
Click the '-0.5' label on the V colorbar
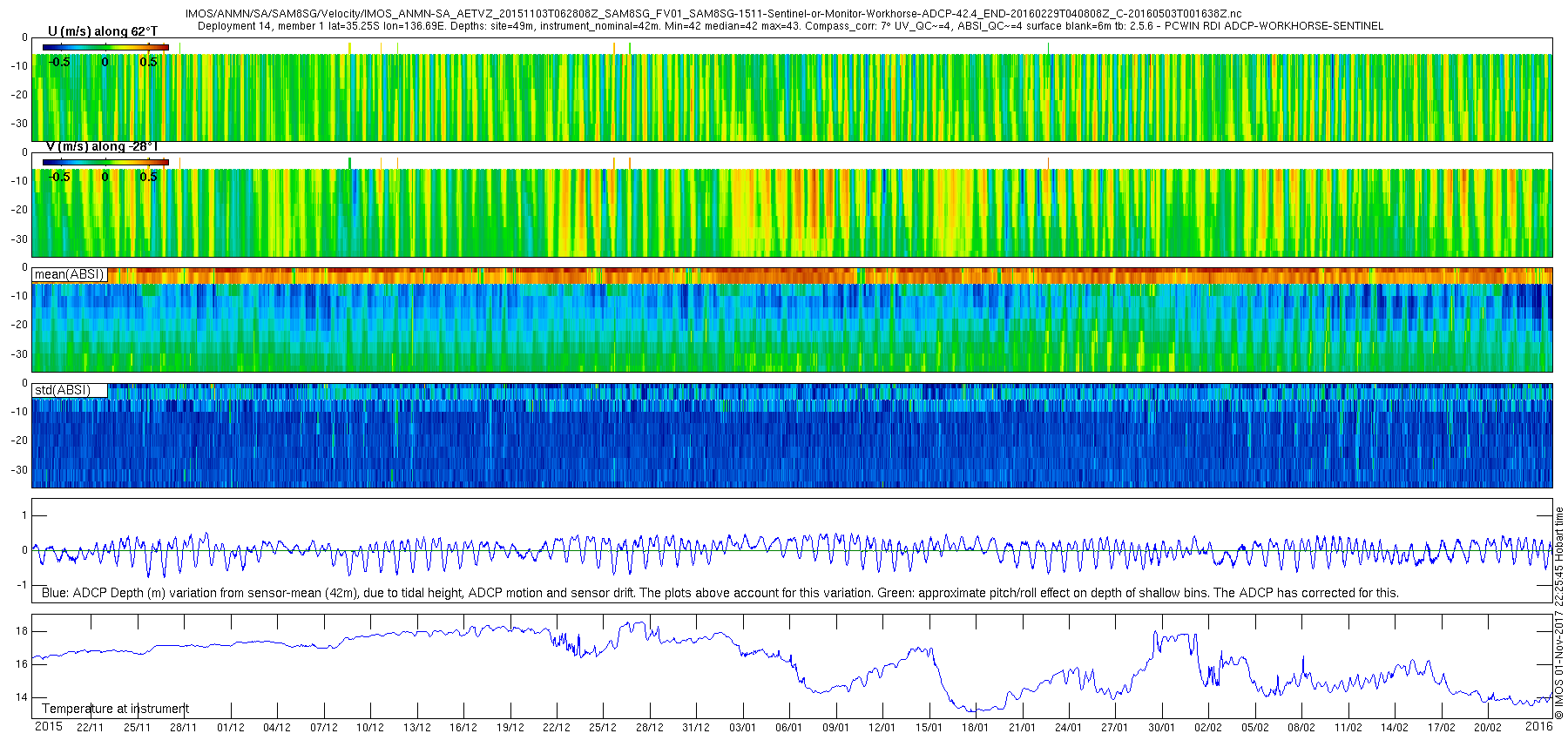coord(59,177)
